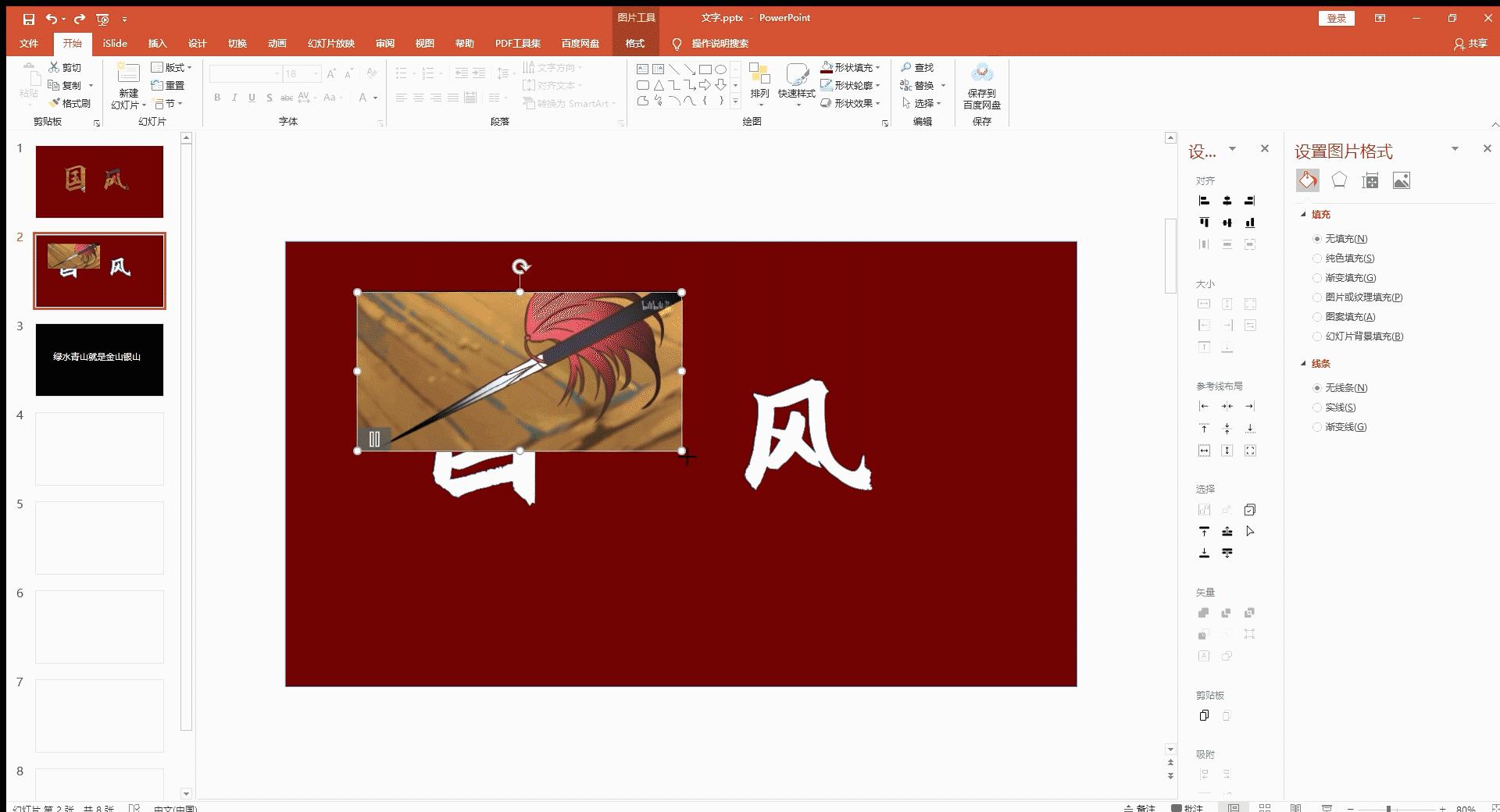Open the 文件 tab

(29, 44)
